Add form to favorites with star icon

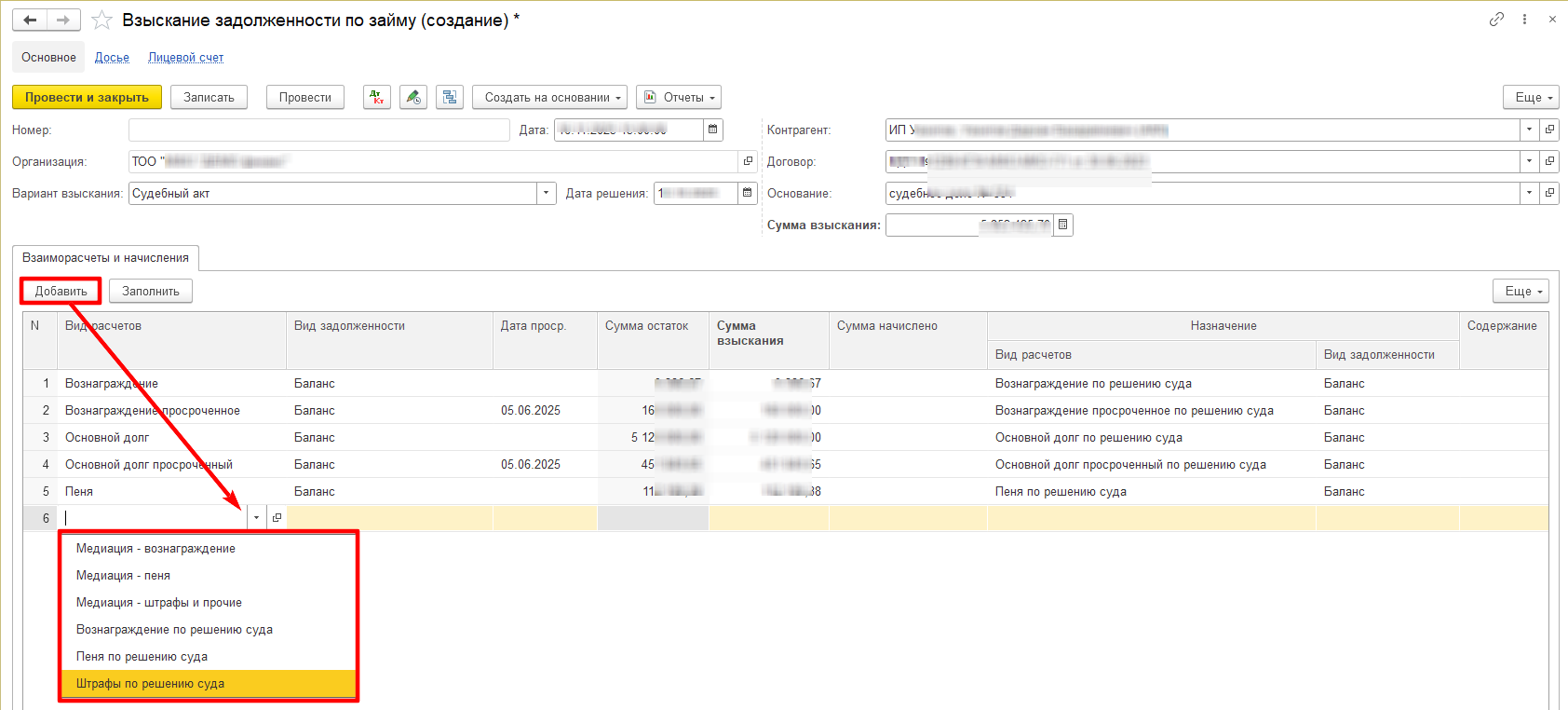point(101,20)
